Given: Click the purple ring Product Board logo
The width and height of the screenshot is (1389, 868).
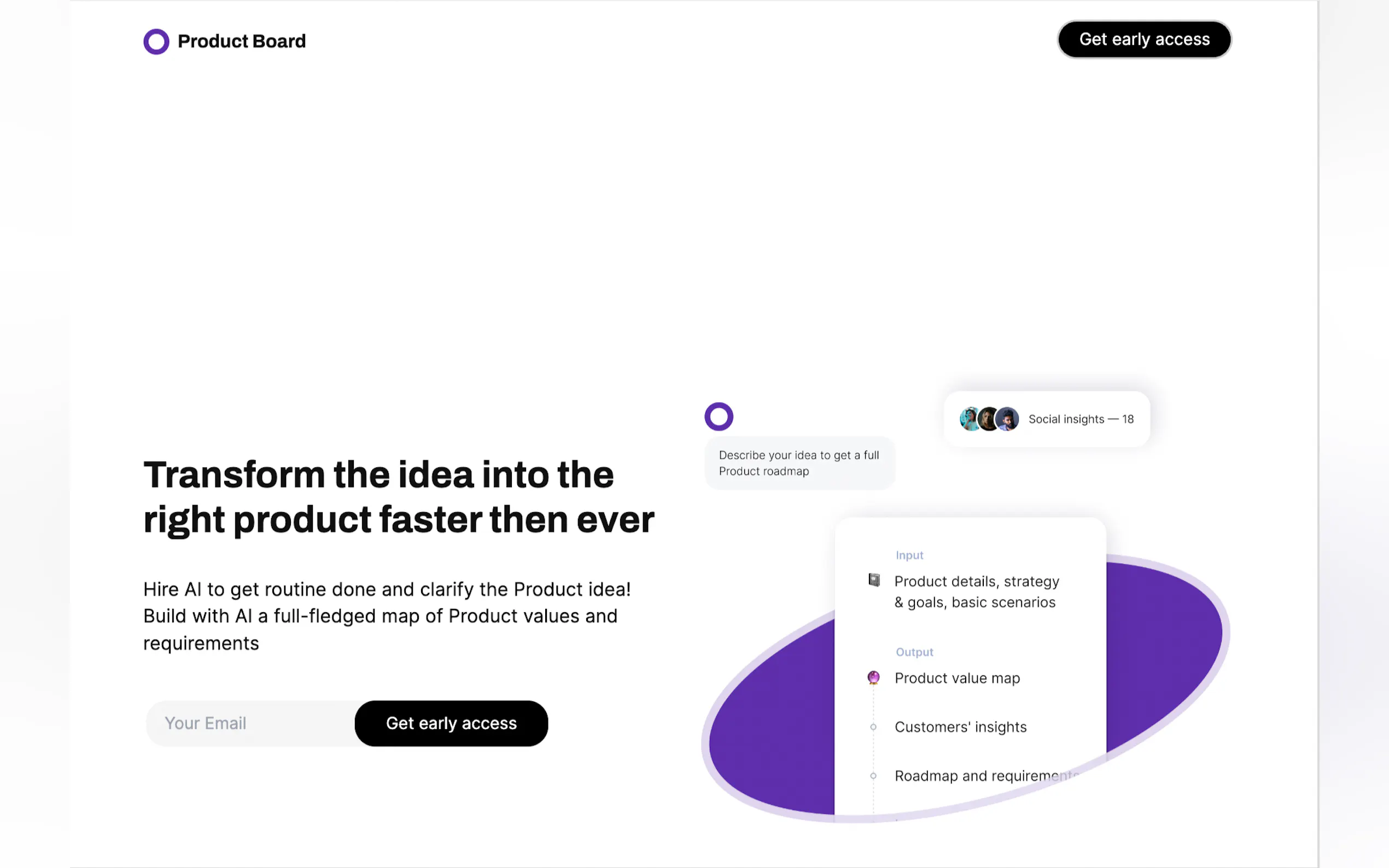Looking at the screenshot, I should [156, 42].
